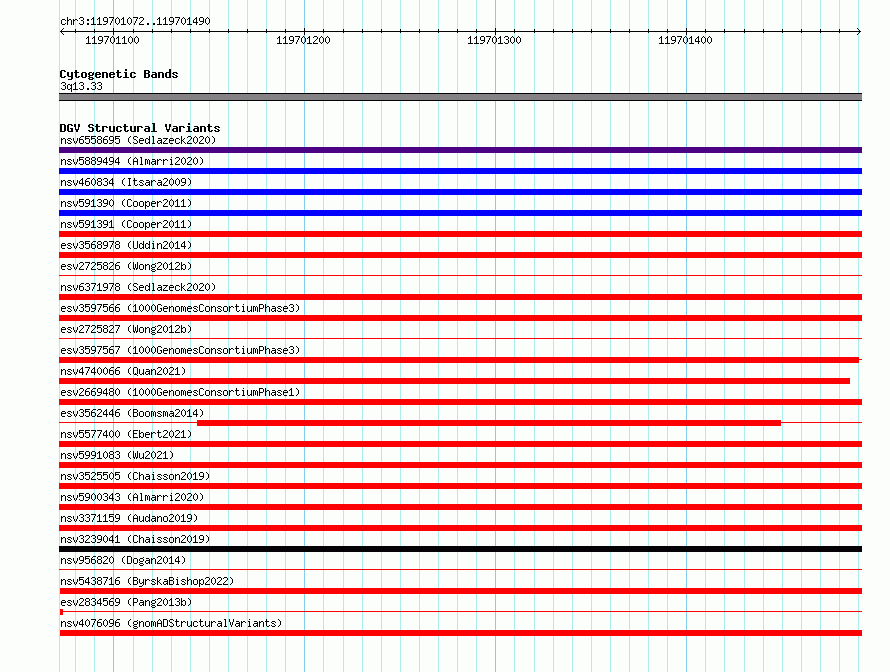890x672 pixels.
Task: Click the esv3597567 (1000GenomesConsortiumPhase3) label
Action: pos(180,350)
